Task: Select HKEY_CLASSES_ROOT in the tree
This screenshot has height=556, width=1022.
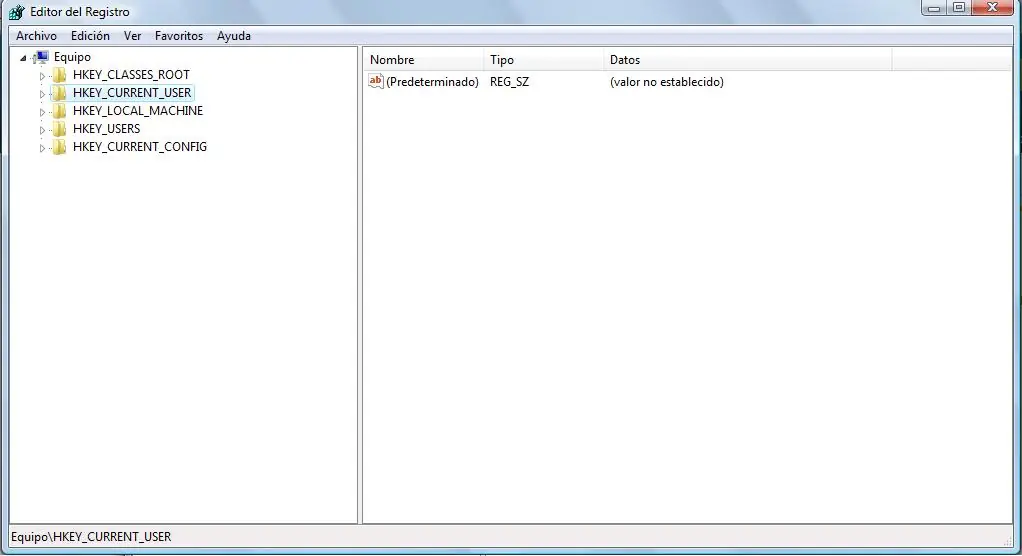Action: [x=131, y=75]
